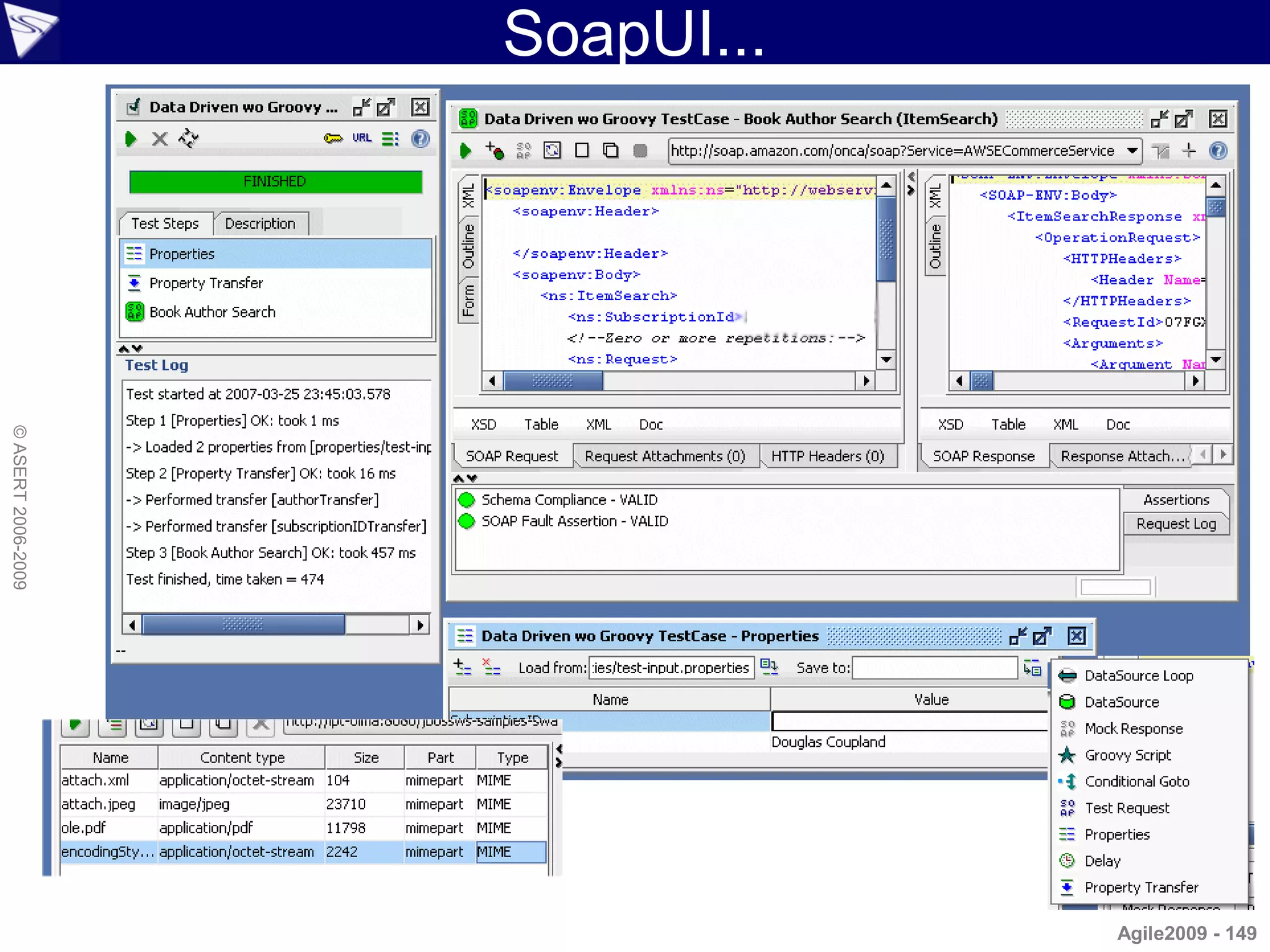The image size is (1270, 952).
Task: Click the SOAP icon in request toolbar
Action: (x=524, y=151)
